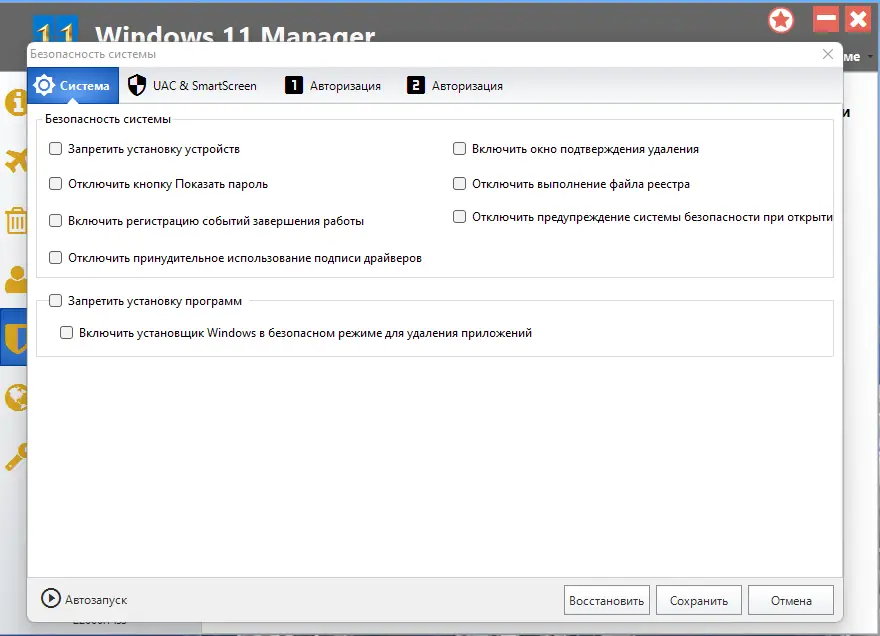Close the Безопасность системы dialog
The height and width of the screenshot is (636, 880).
[x=828, y=54]
